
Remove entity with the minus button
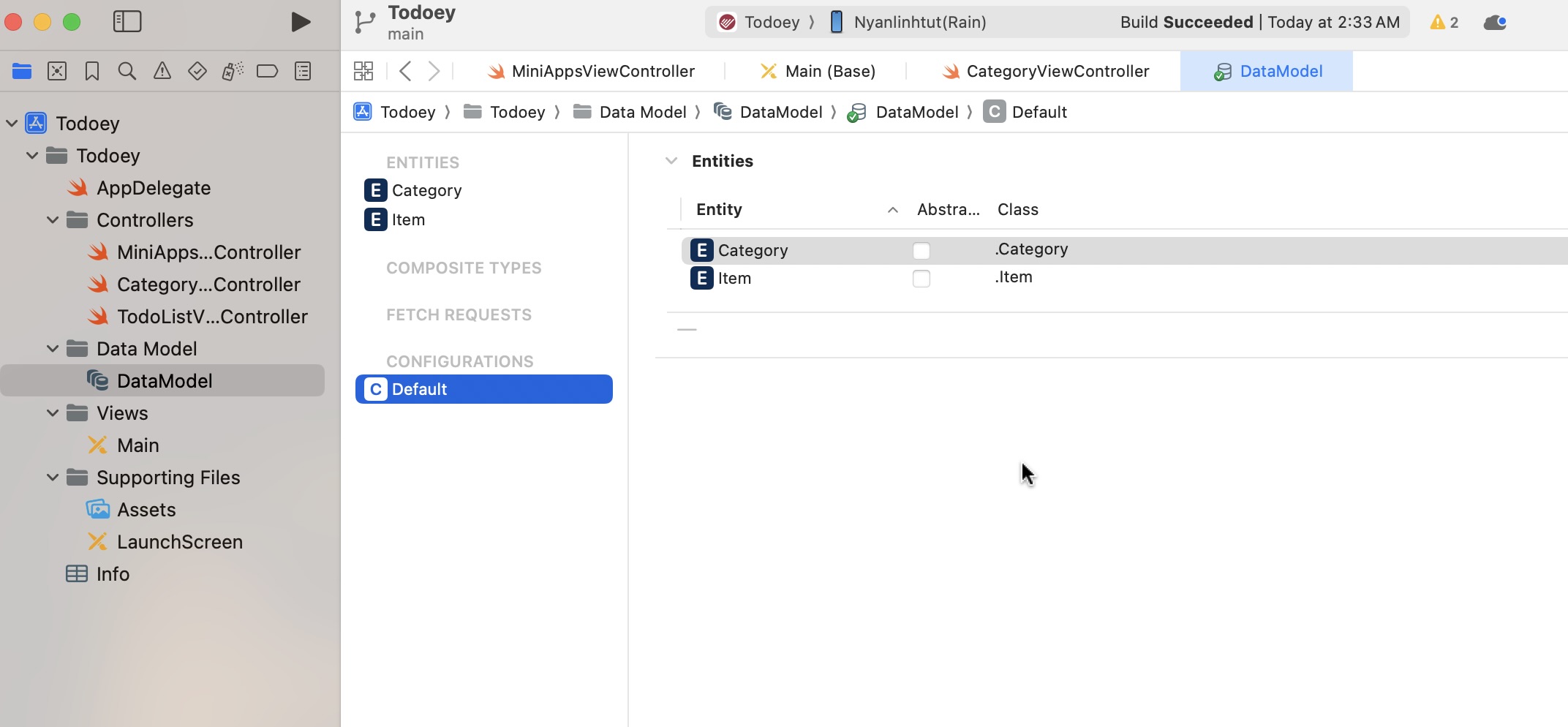(x=687, y=330)
